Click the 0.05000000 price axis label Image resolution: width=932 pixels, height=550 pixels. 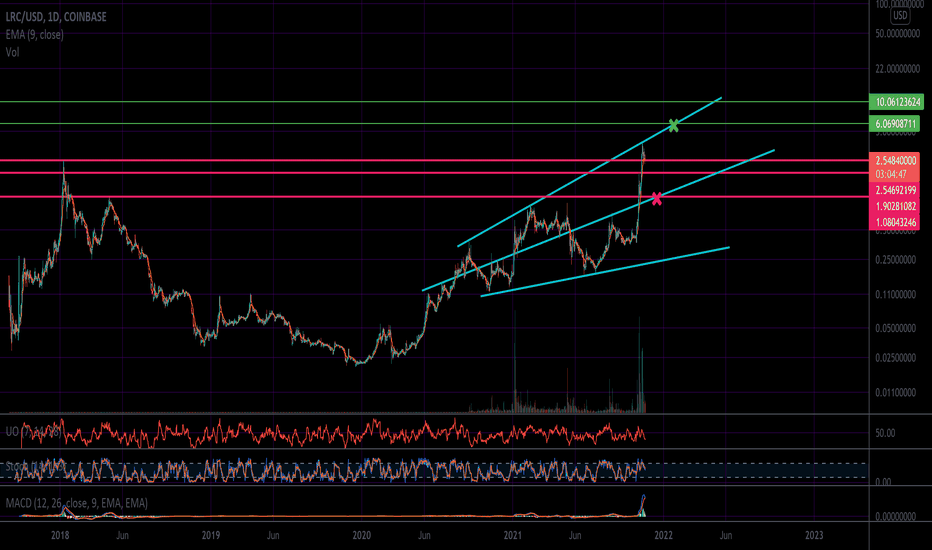[896, 328]
